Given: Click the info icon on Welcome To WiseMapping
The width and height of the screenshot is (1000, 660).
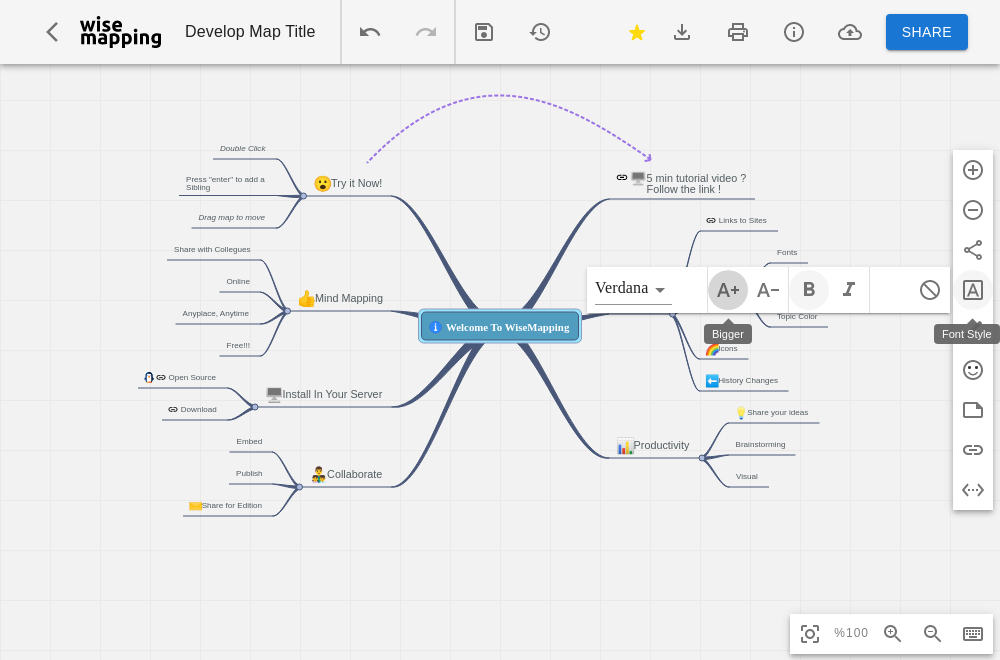Looking at the screenshot, I should click(x=436, y=327).
